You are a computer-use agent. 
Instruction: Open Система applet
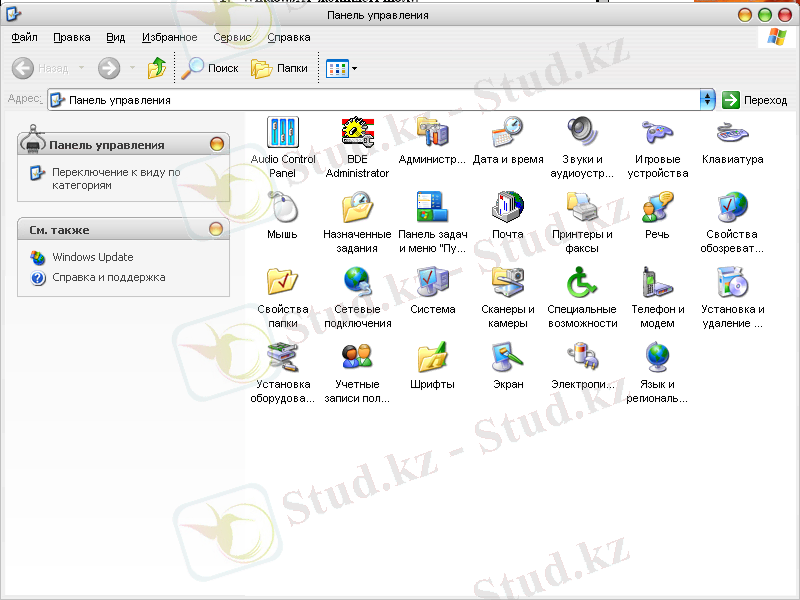coord(432,282)
